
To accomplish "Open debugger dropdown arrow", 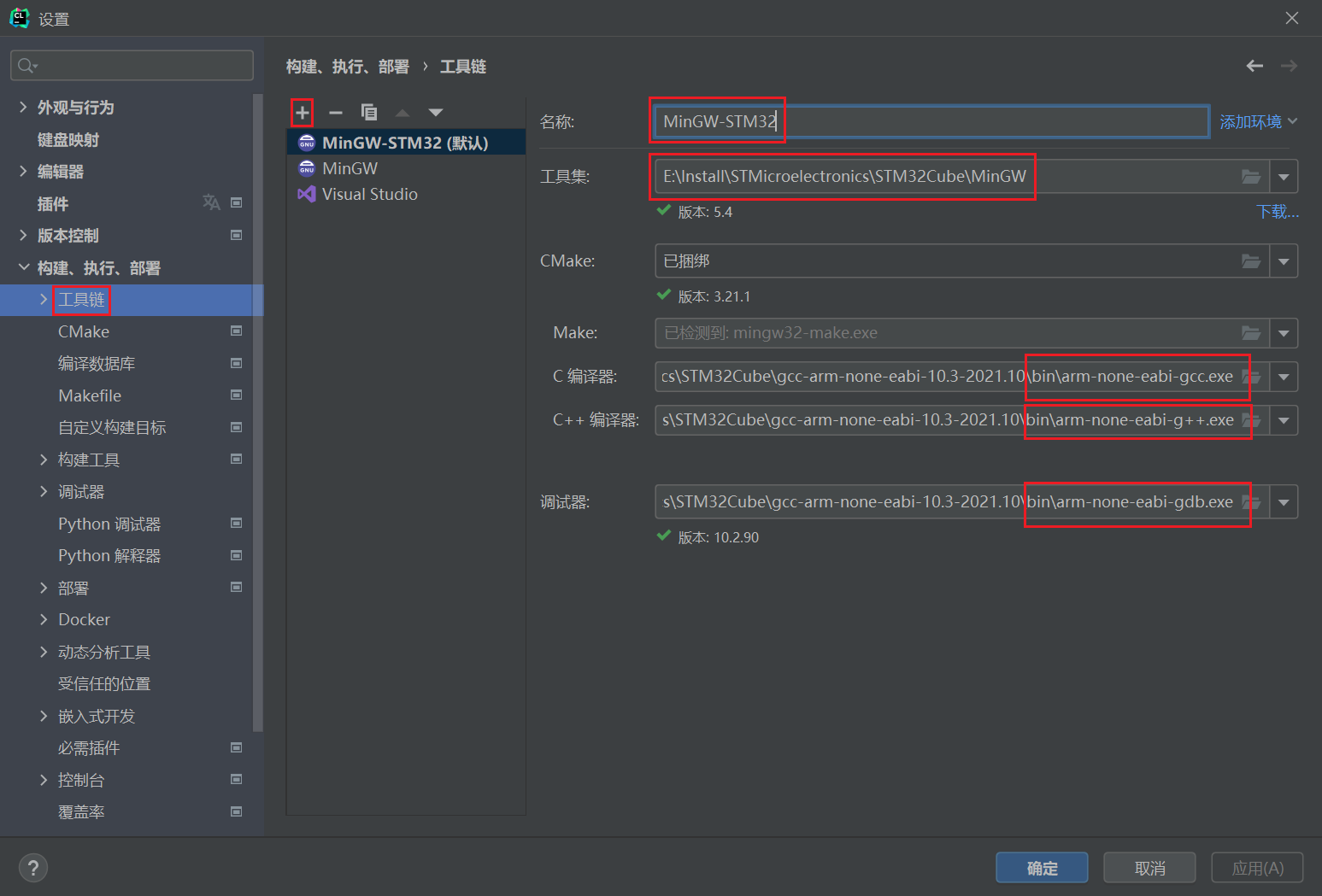I will 1284,502.
